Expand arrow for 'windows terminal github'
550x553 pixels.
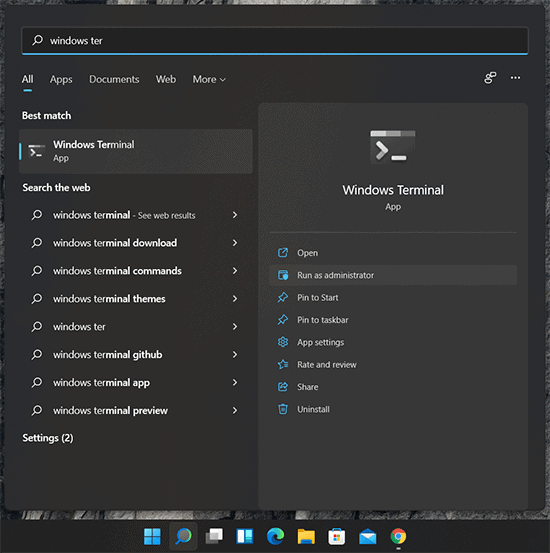coord(235,354)
